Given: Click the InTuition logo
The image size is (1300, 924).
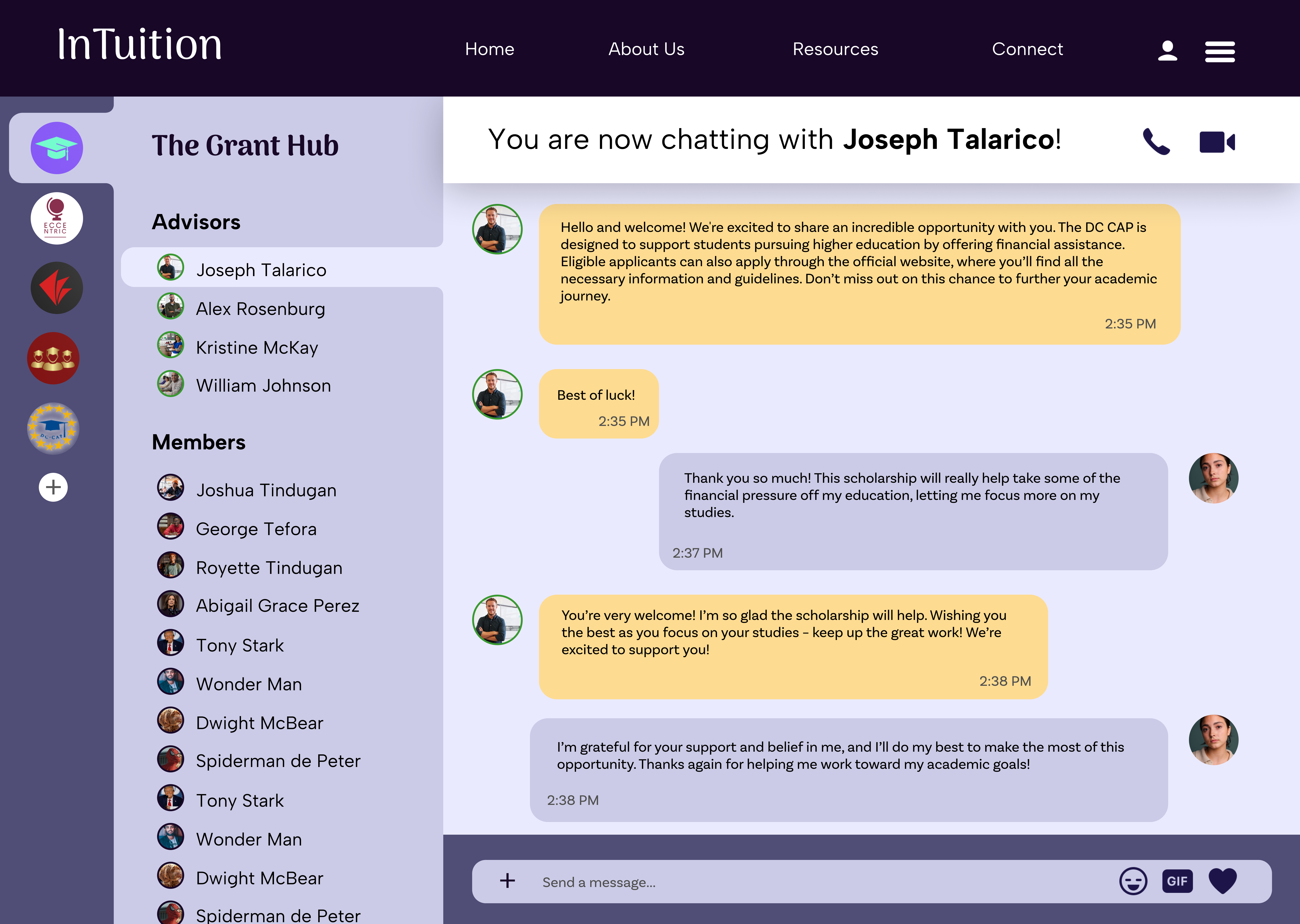Looking at the screenshot, I should pos(139,44).
